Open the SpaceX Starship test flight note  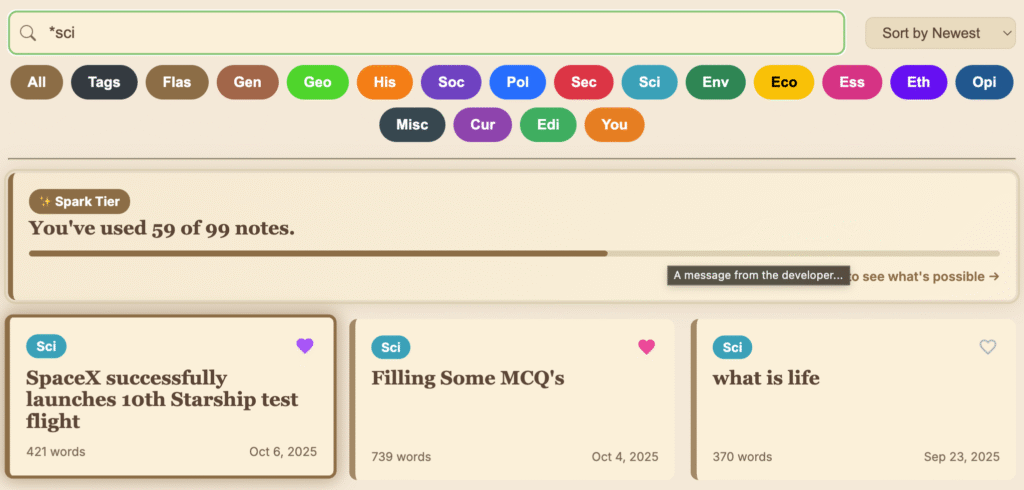162,400
